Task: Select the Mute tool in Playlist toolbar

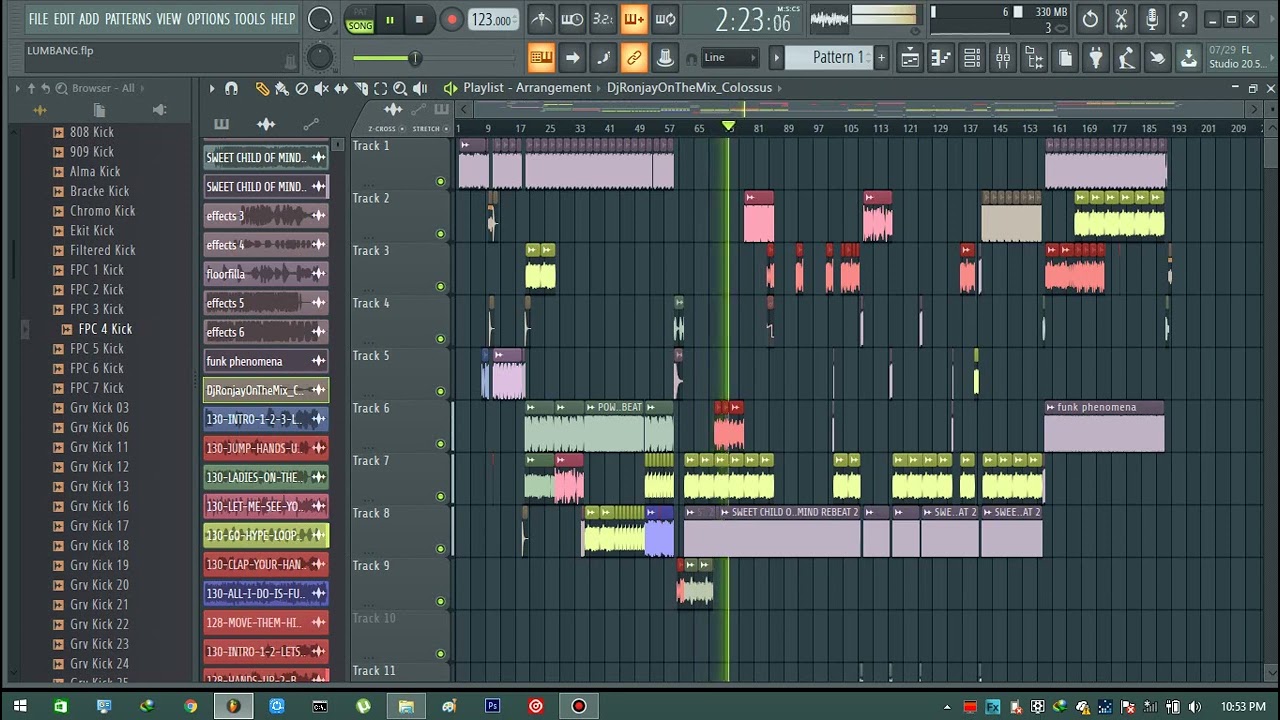Action: (x=321, y=88)
